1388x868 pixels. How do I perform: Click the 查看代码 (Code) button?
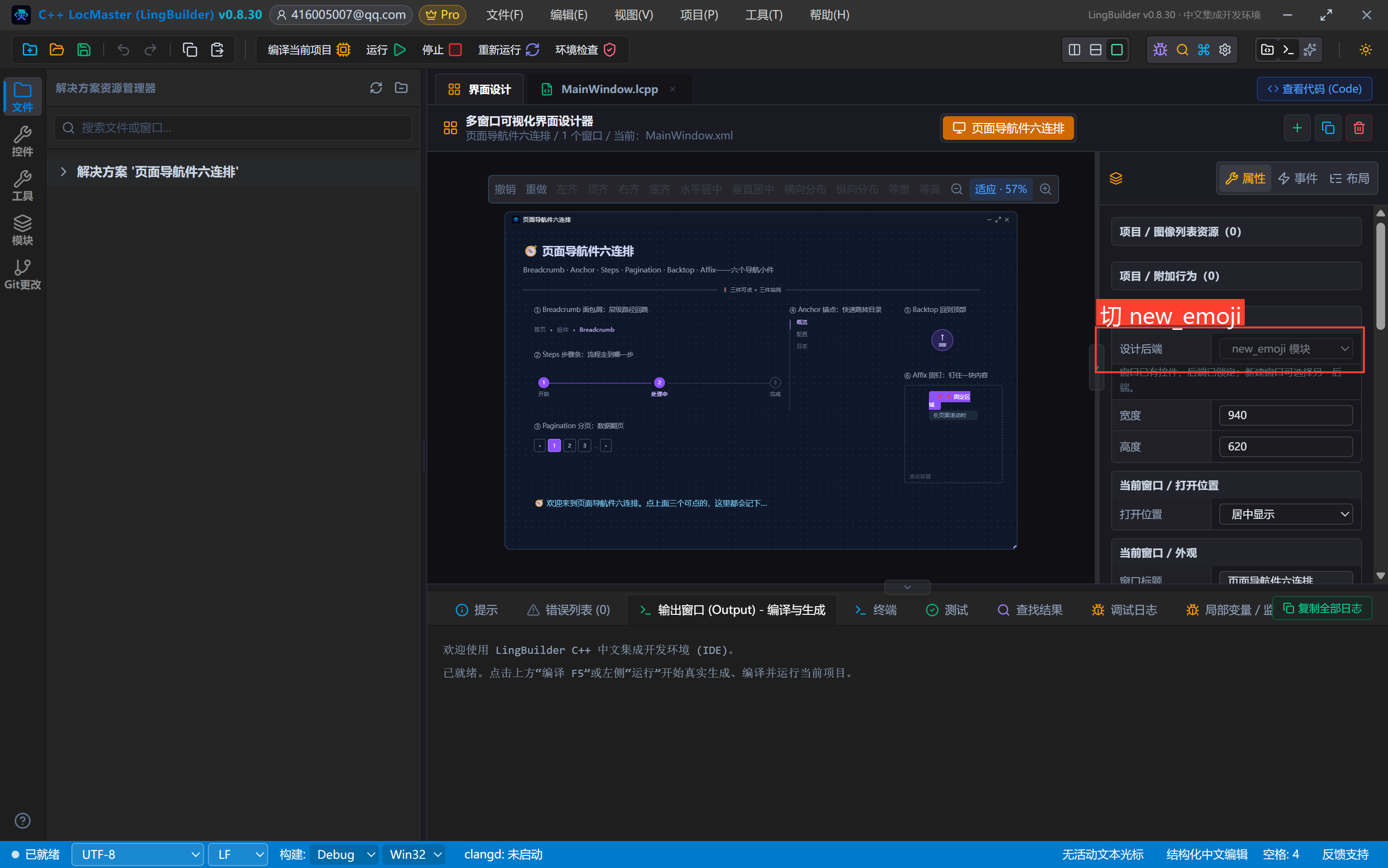tap(1315, 89)
